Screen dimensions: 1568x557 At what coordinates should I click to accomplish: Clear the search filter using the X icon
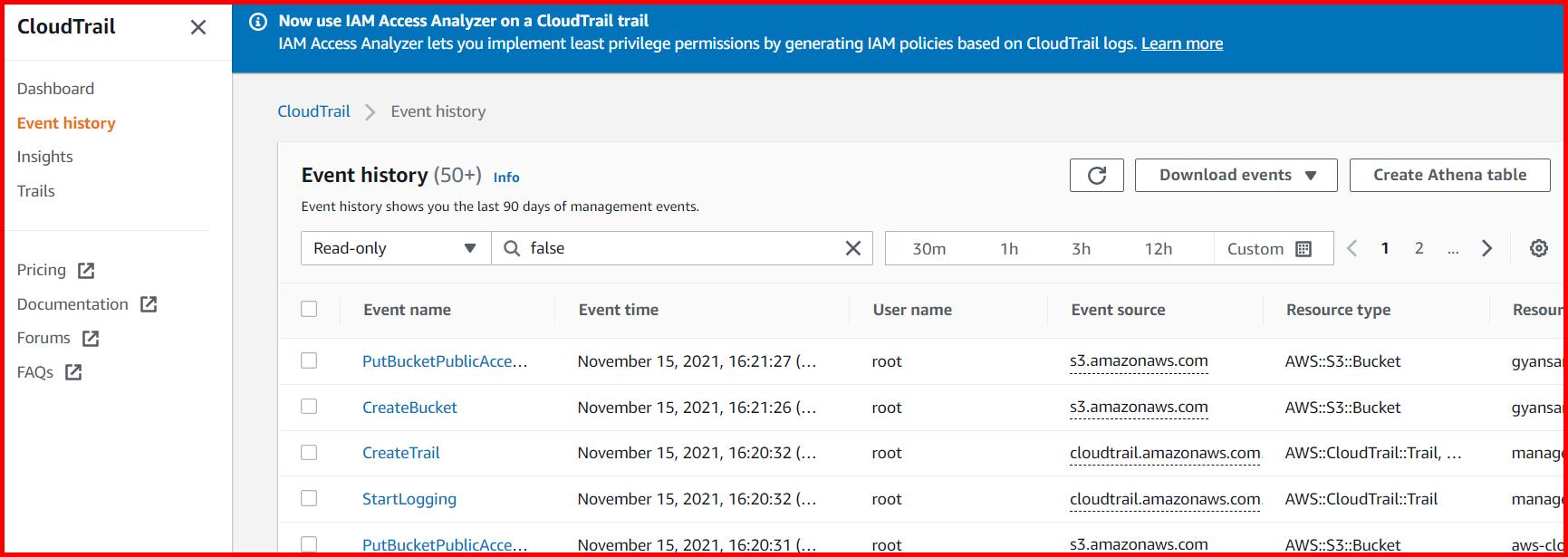(851, 247)
